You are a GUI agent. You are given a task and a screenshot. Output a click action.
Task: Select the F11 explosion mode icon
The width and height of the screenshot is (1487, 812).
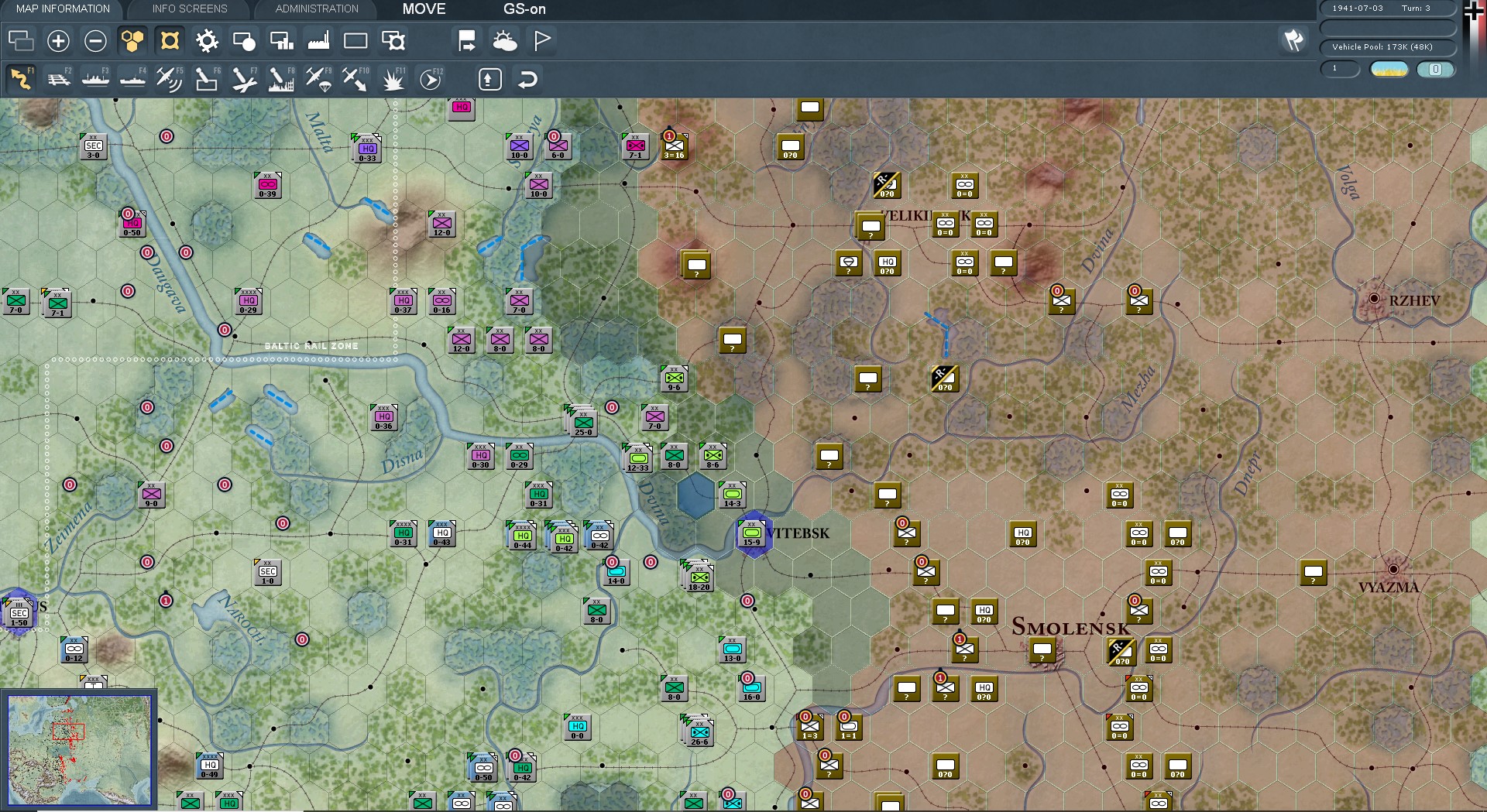coord(393,79)
